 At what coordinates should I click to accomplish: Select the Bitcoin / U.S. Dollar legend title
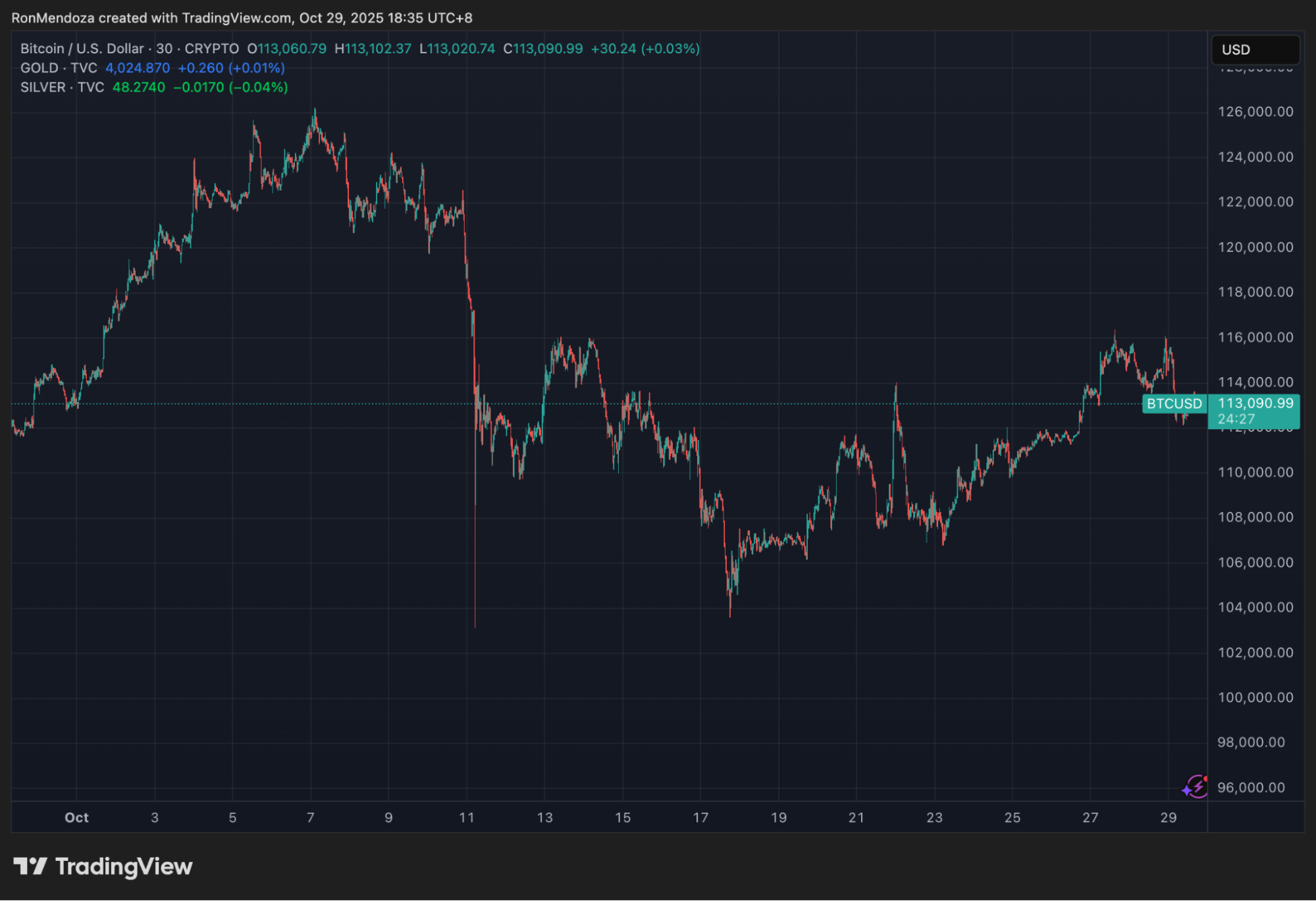tap(82, 49)
